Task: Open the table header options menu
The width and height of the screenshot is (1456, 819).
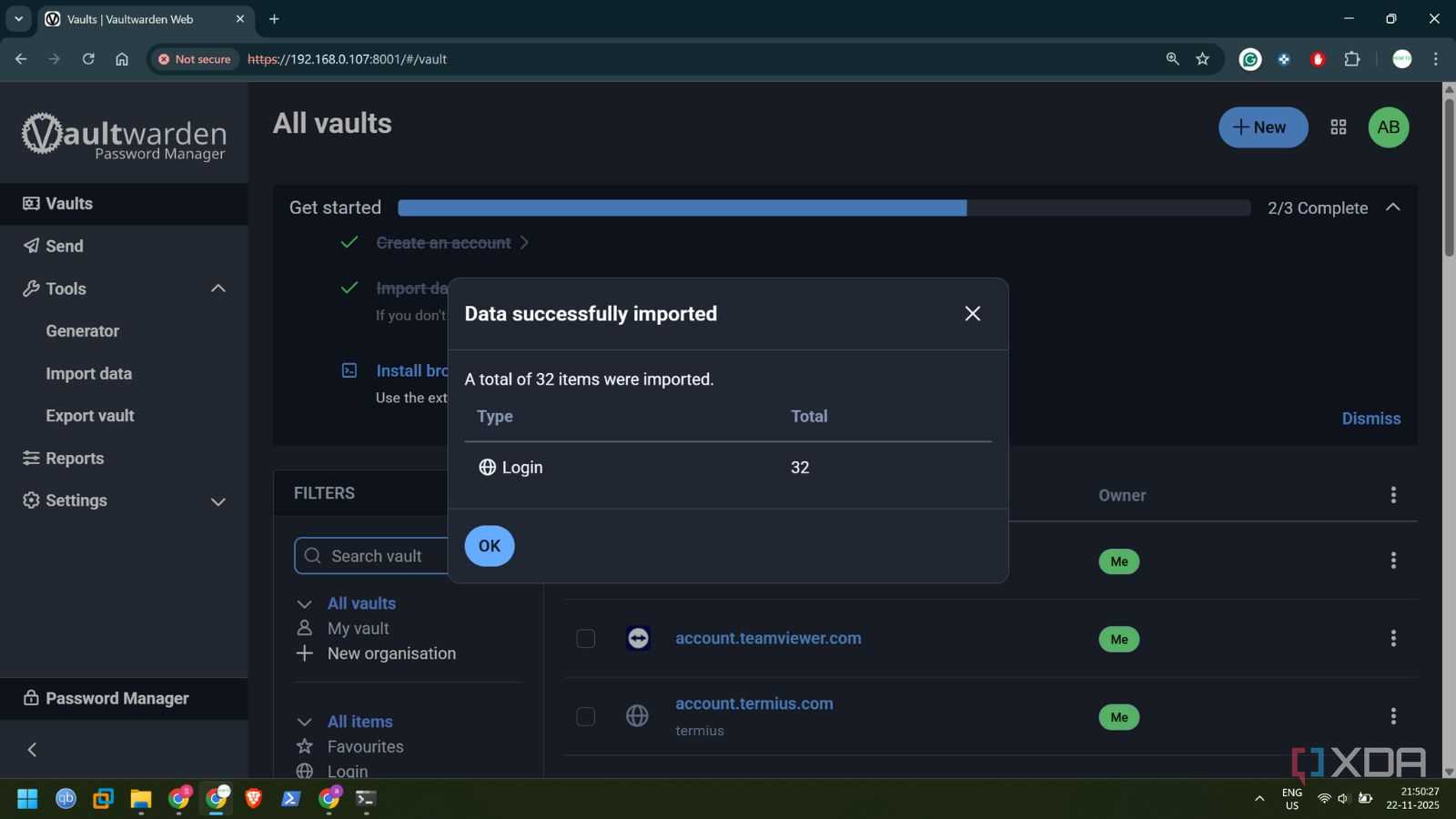Action: [1393, 495]
